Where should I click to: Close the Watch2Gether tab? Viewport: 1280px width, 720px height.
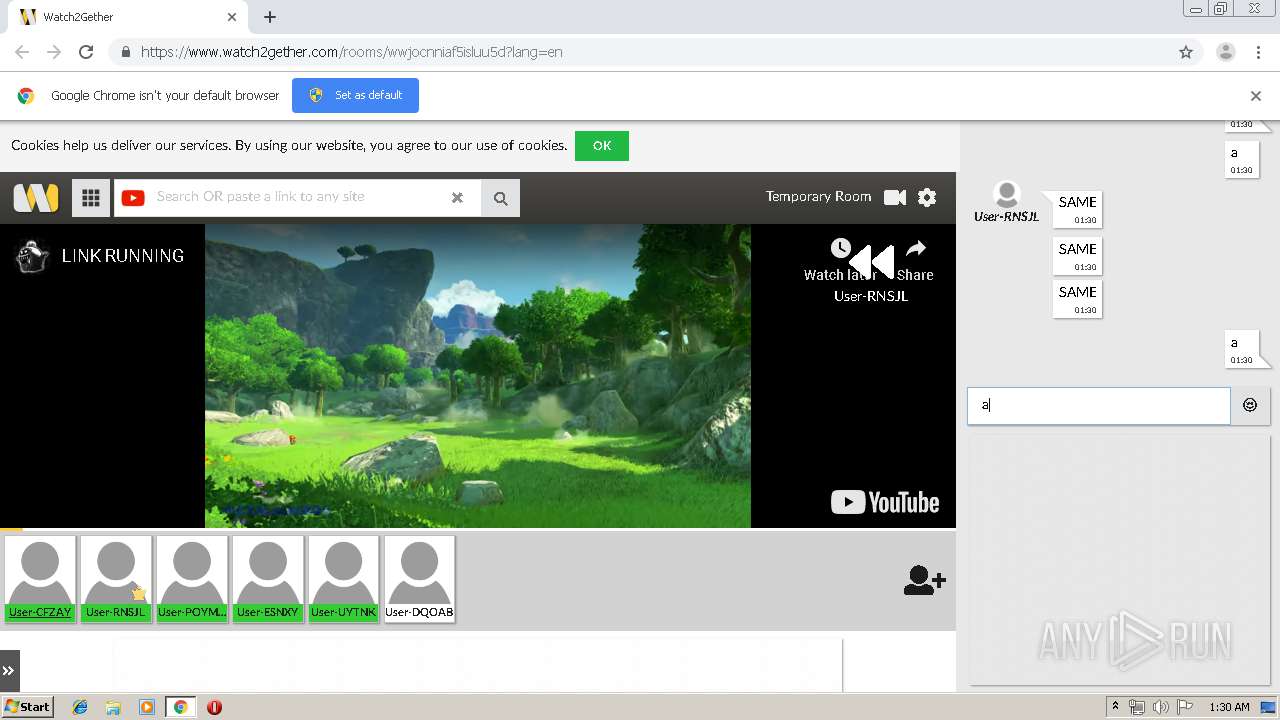tap(233, 17)
